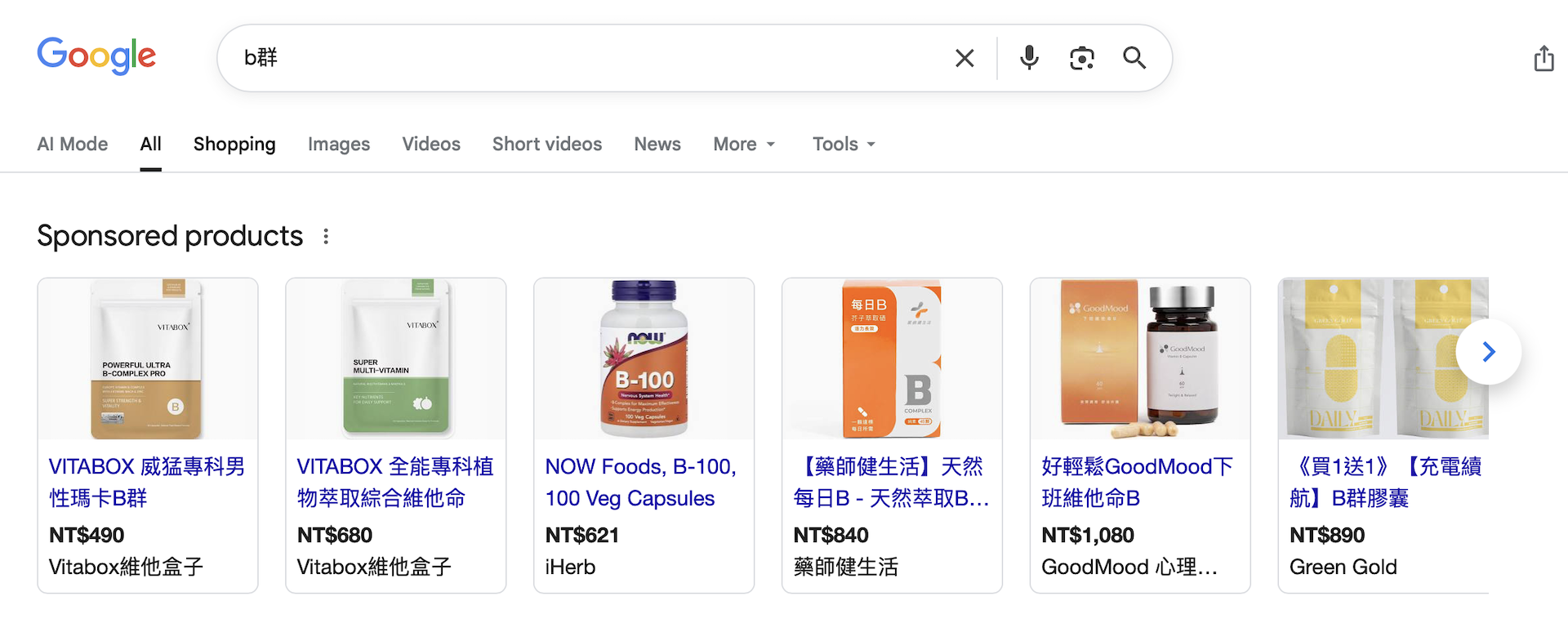This screenshot has height=623, width=1568.
Task: Expand more sponsored products via right chevron
Action: (1488, 351)
